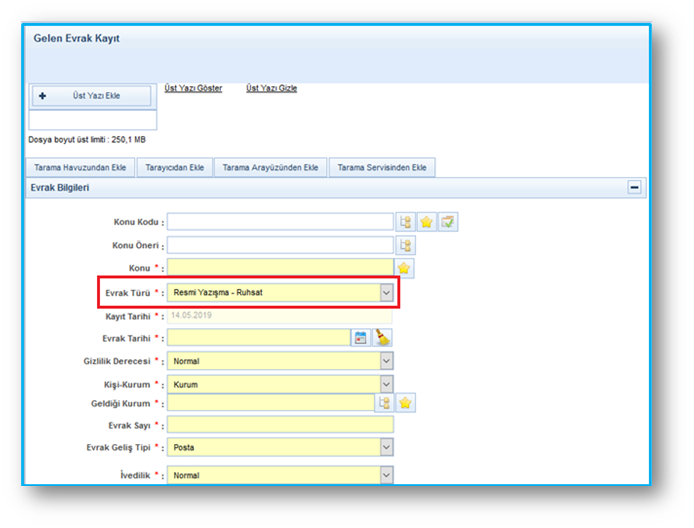Open the Kişi-Kurum dropdown

386,384
